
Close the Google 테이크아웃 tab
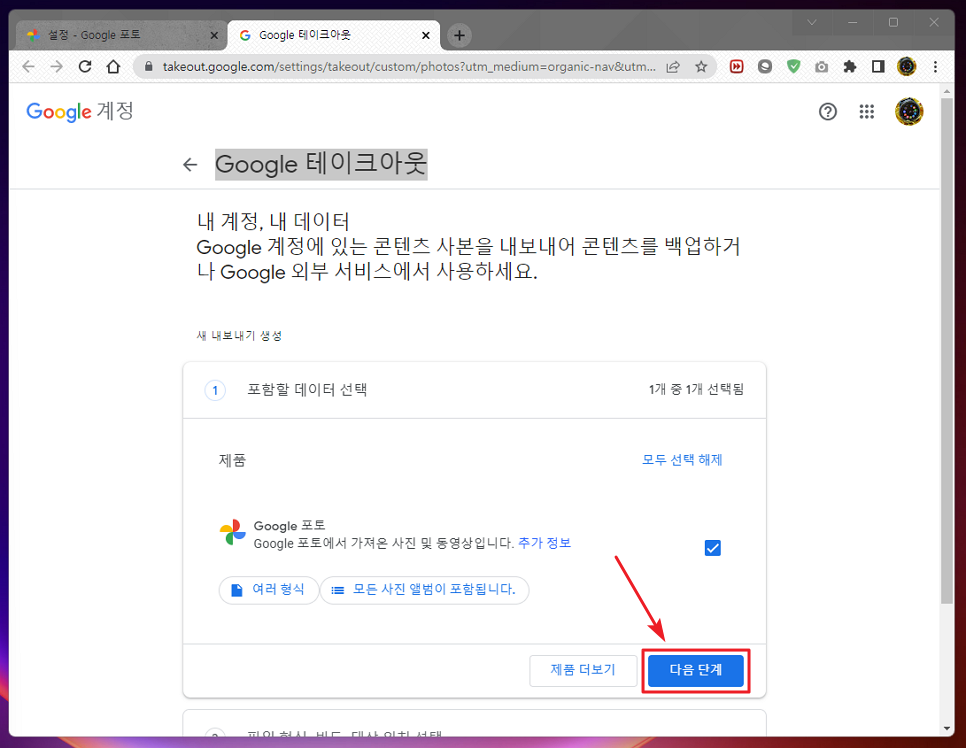coord(426,36)
